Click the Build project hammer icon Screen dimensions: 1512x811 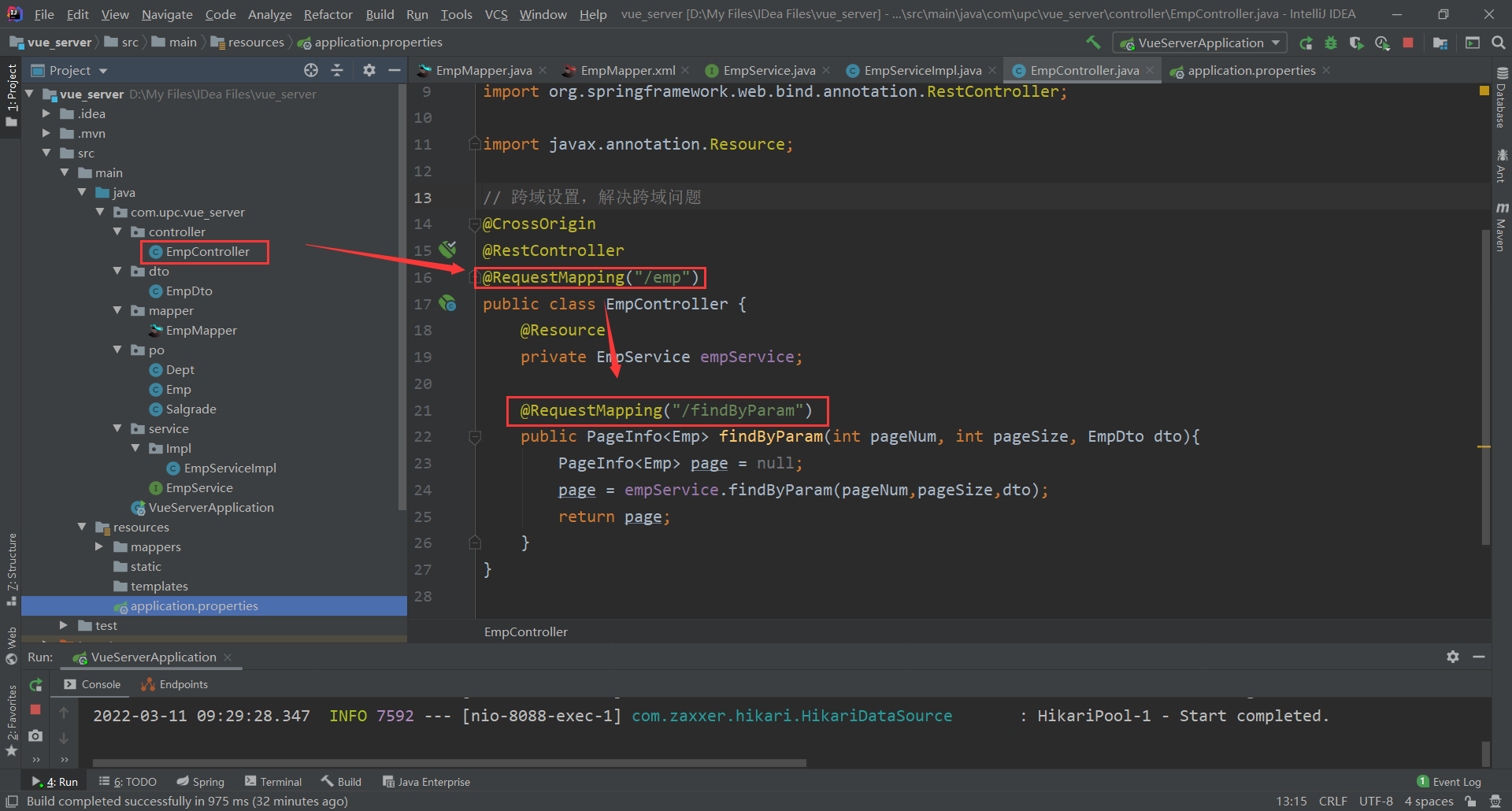point(1093,43)
